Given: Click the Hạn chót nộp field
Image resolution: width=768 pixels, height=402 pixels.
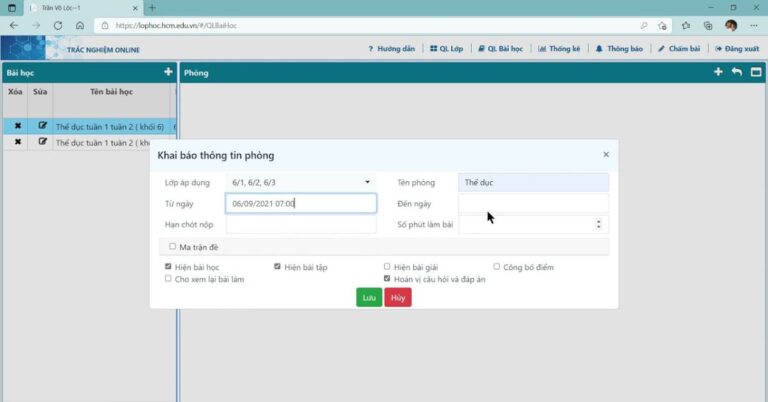Looking at the screenshot, I should (x=301, y=224).
